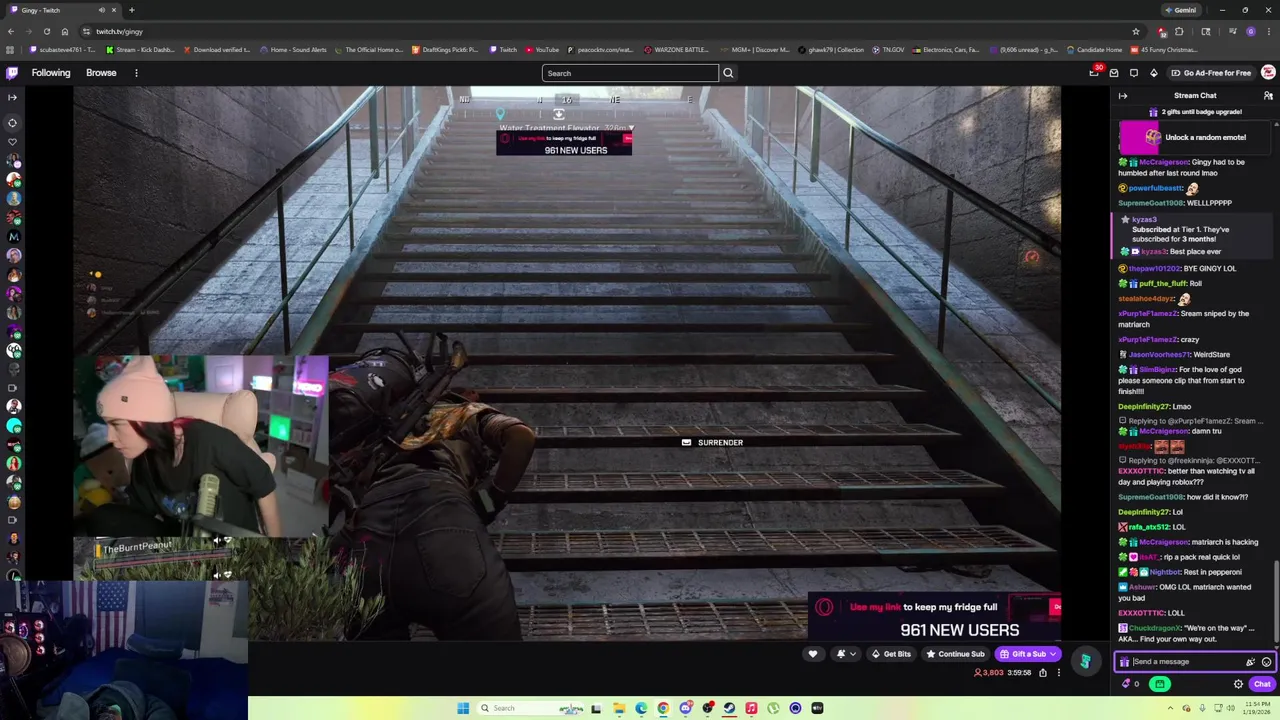Open the Apple TV taskbar icon
Screen dimensions: 1280x720
coord(817,708)
